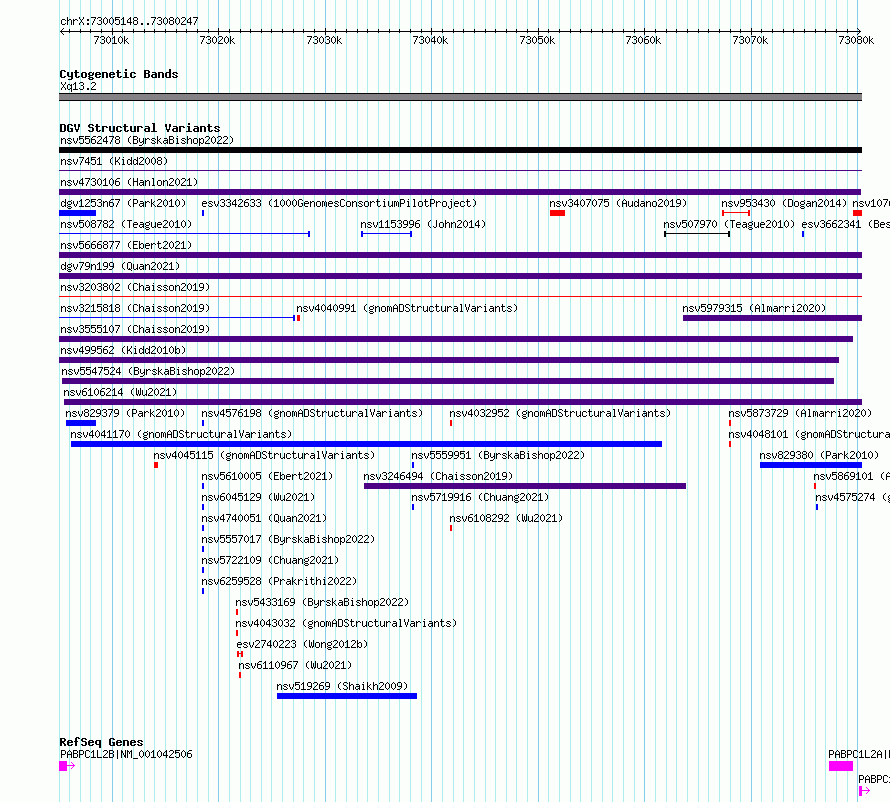Open nsv4730106 (Hanlon2021) variant label
The width and height of the screenshot is (890, 802).
coord(129,182)
